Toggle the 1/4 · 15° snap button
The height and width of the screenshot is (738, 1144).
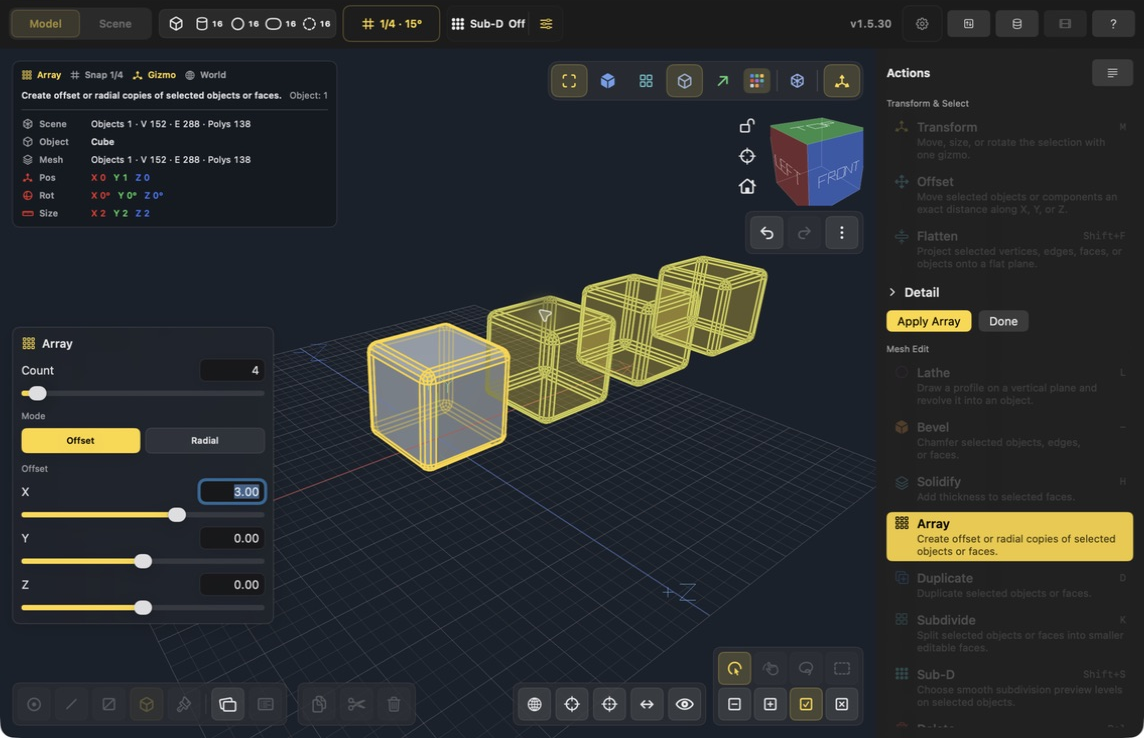pyautogui.click(x=391, y=23)
